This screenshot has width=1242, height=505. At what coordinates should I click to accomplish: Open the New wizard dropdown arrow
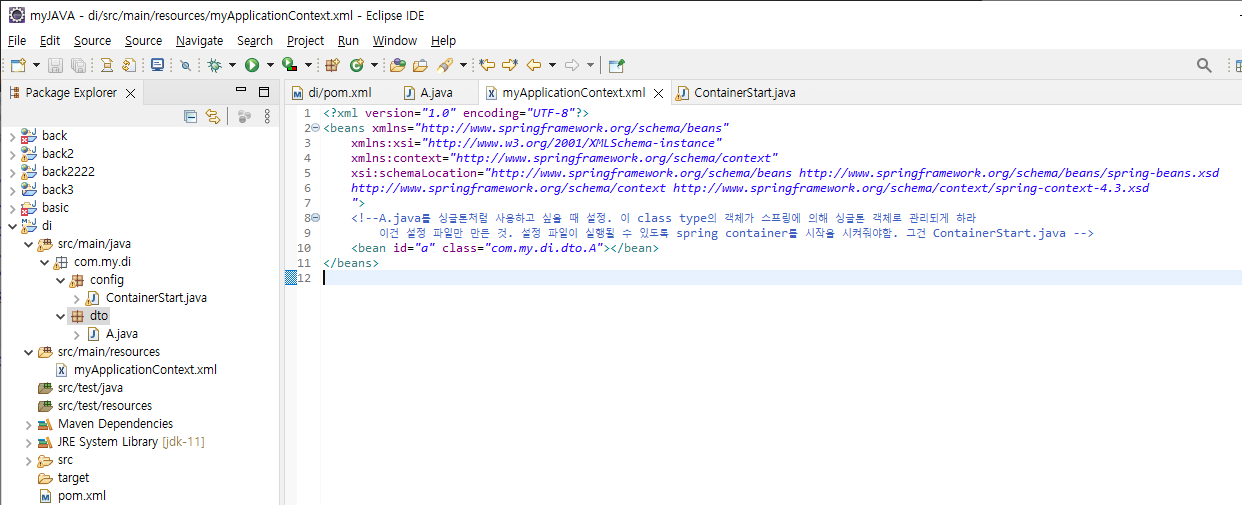(x=36, y=65)
